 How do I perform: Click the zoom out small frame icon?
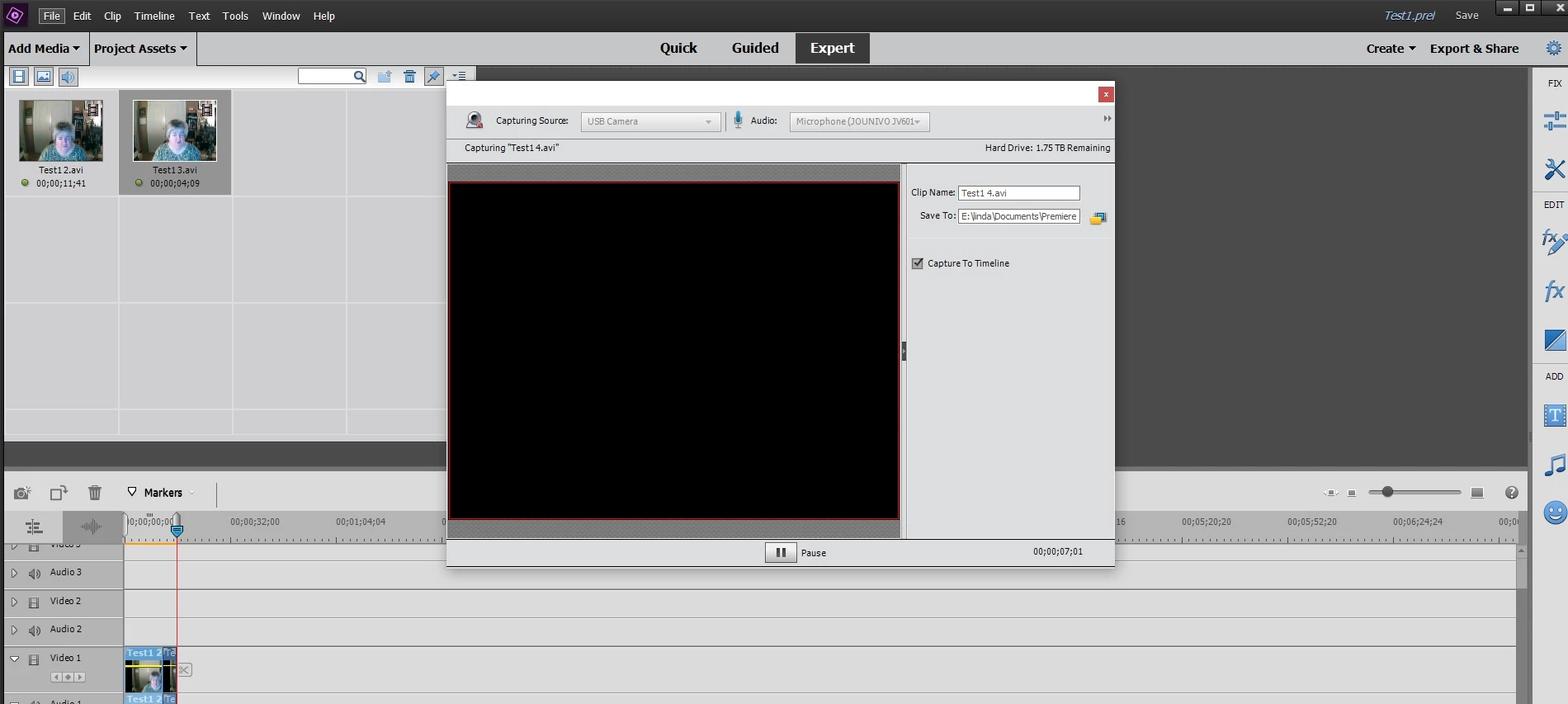pos(1352,493)
